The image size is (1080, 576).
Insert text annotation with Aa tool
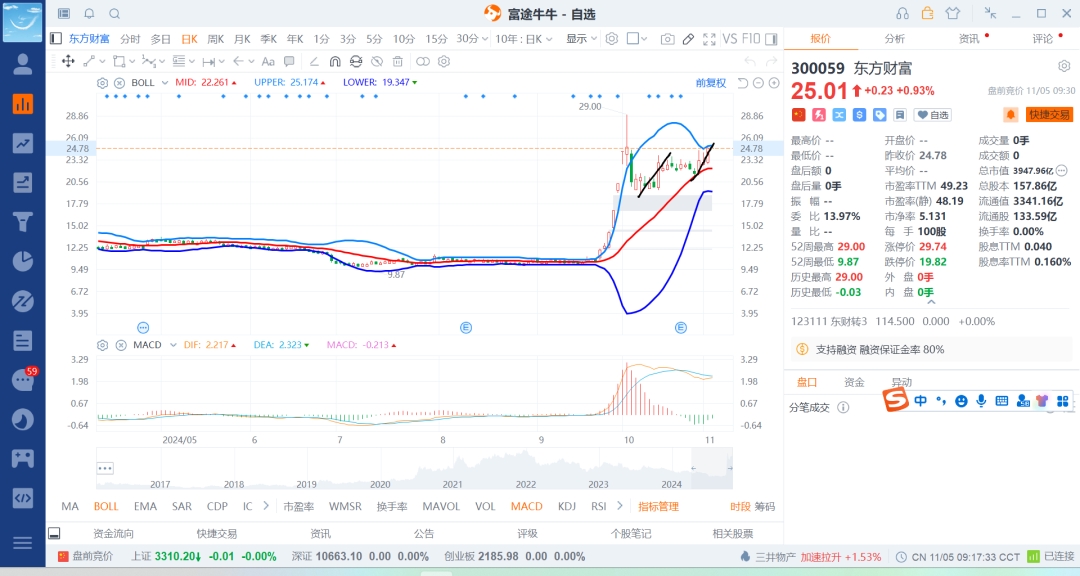pyautogui.click(x=268, y=61)
